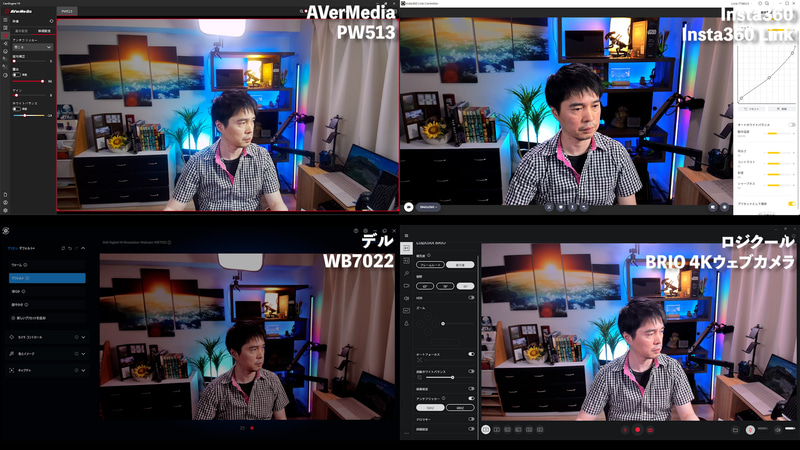The height and width of the screenshot is (450, 800).
Task: Toggle the HDR switch in Logitech panel
Action: coord(471,297)
